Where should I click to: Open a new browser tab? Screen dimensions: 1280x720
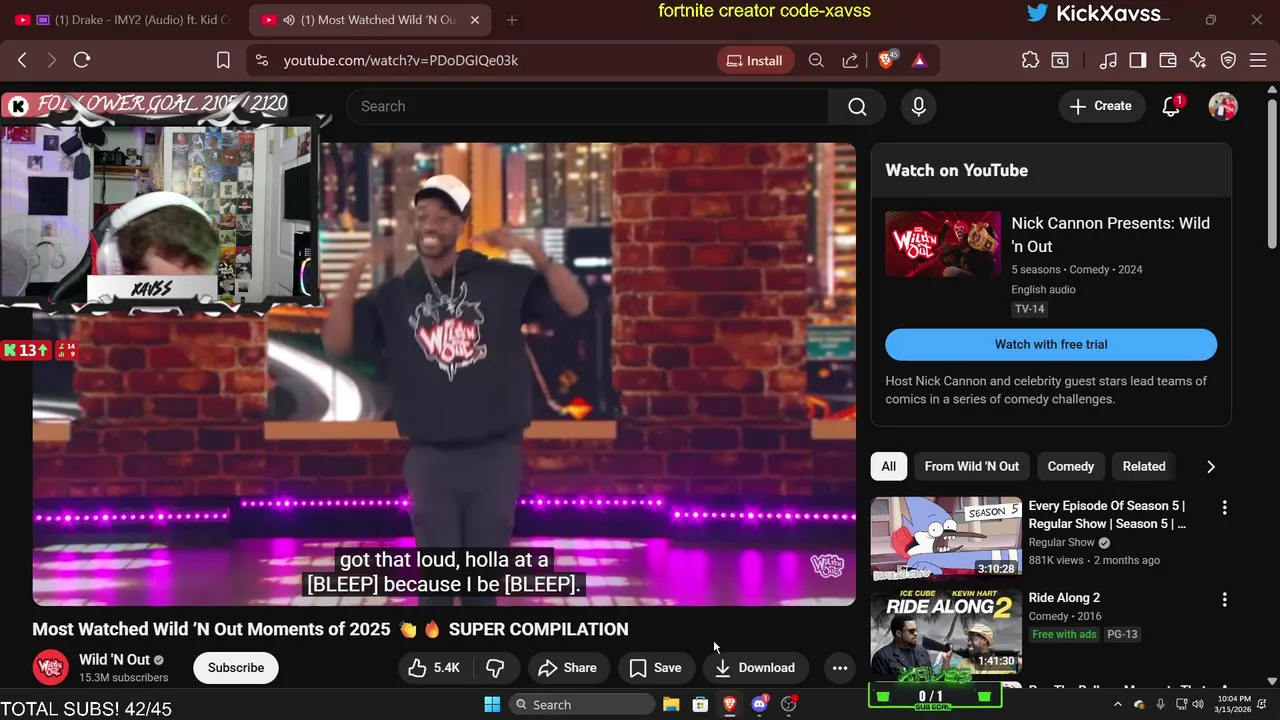click(512, 20)
